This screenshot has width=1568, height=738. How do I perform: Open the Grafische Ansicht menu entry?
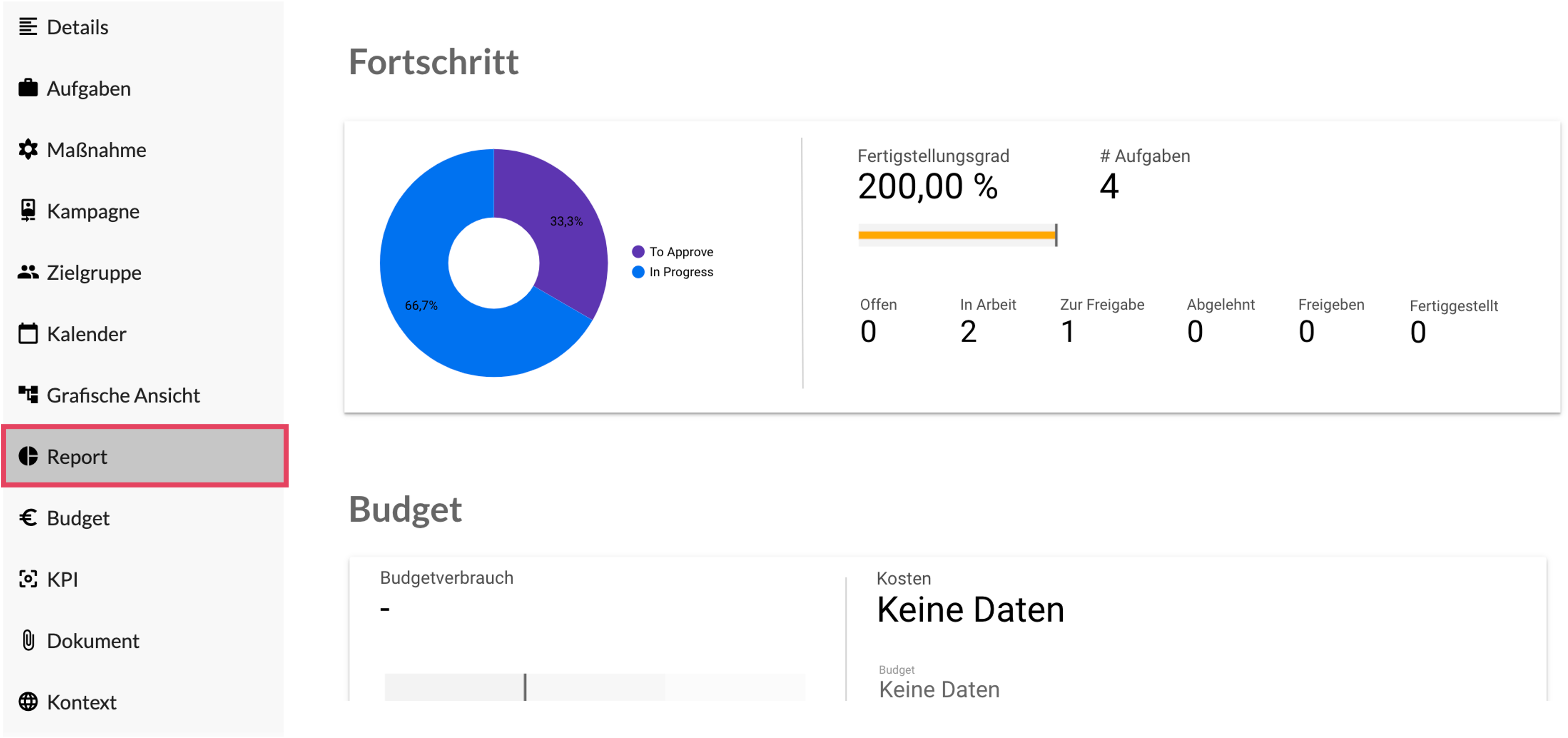point(123,395)
